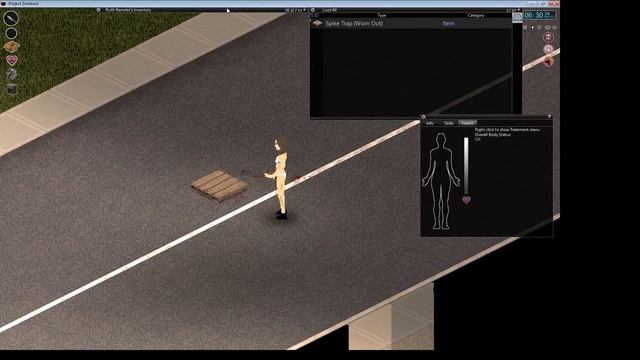Sort loot list by Category column
Image resolution: width=640 pixels, height=360 pixels.
[476, 15]
